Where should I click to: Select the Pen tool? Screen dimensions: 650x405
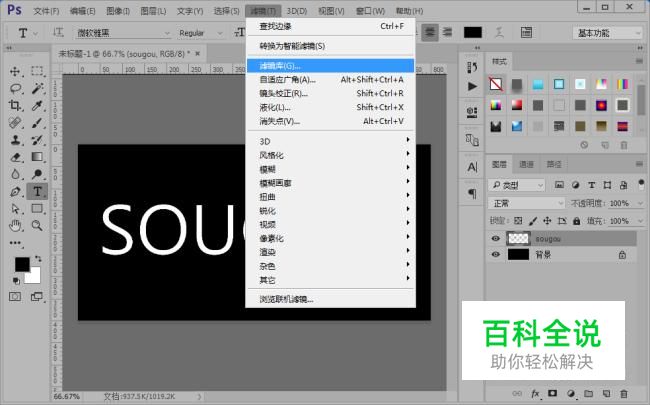(x=15, y=192)
